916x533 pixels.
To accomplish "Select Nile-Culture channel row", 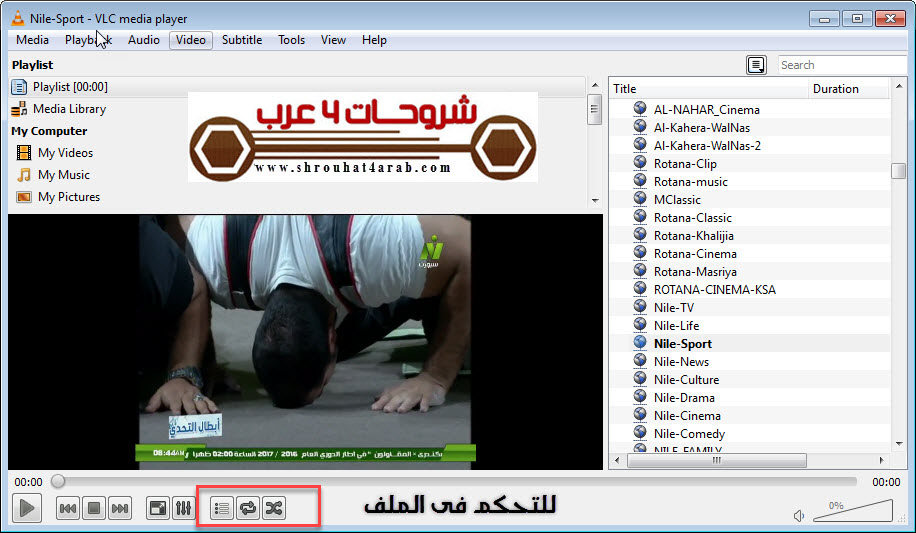I will coord(750,380).
